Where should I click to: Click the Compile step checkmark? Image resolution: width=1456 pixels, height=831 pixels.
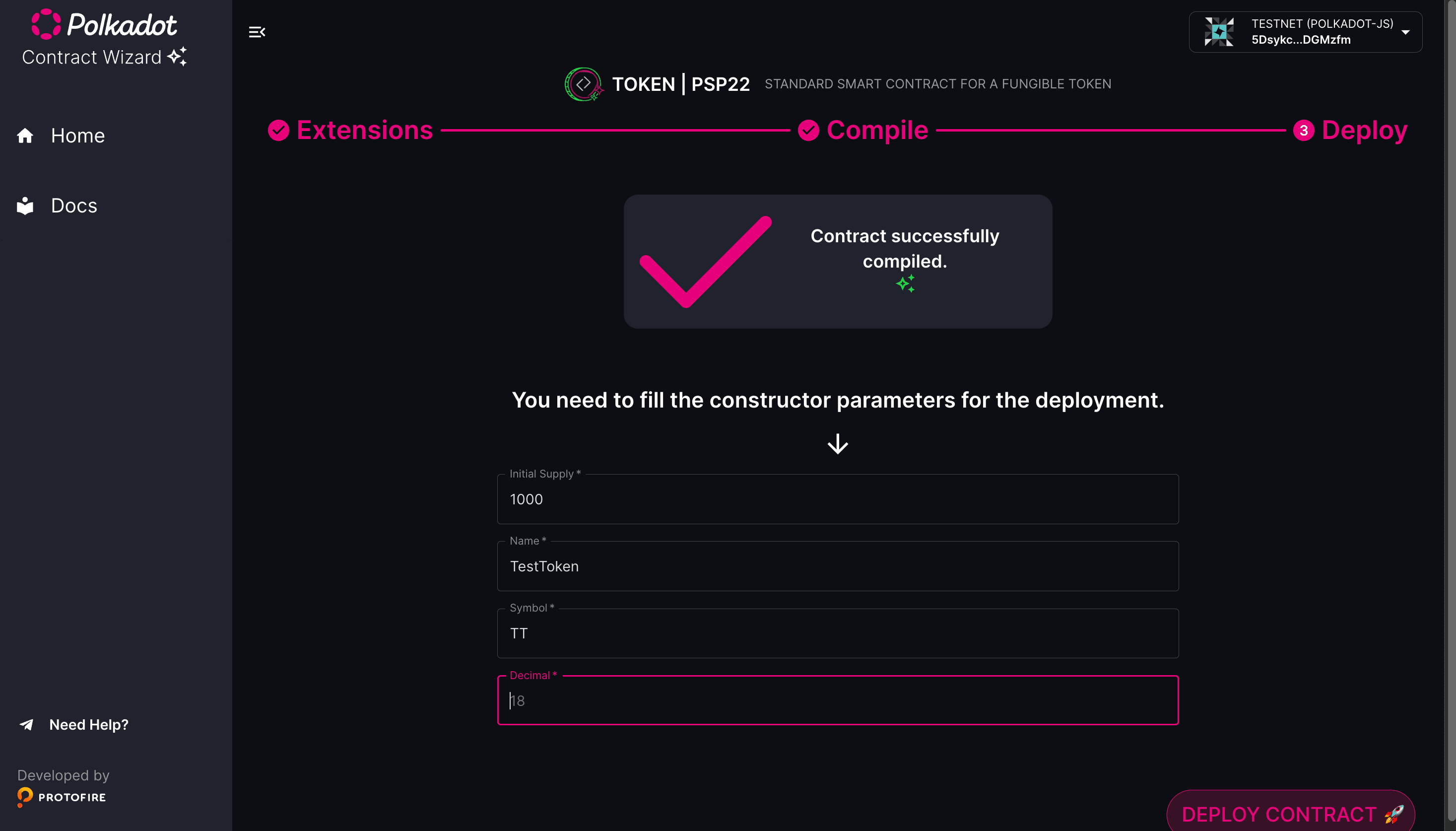pyautogui.click(x=808, y=131)
